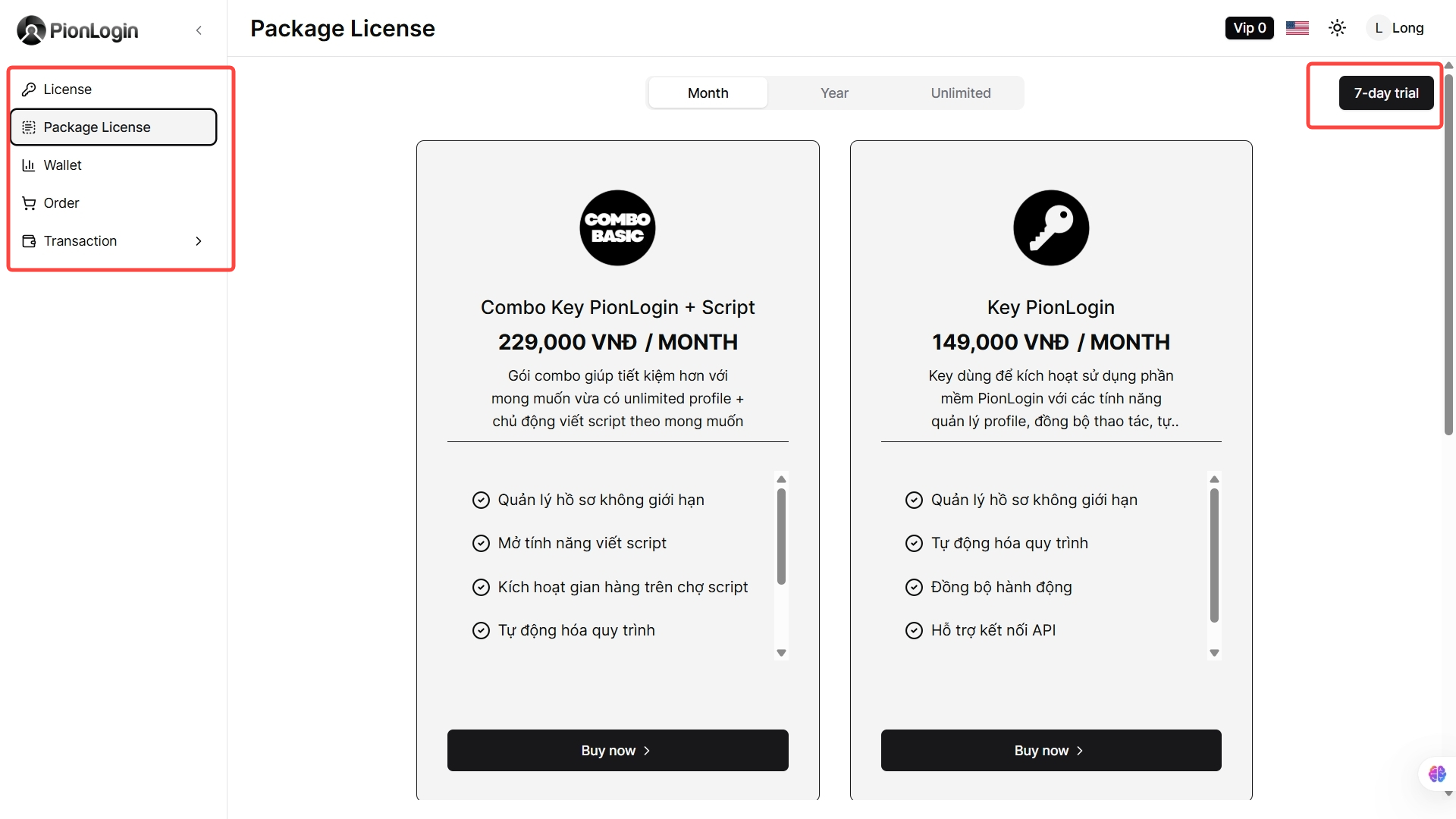Click the Key PionLogin features scrollbar thumb
Viewport: 1456px width, 819px height.
(x=1214, y=555)
